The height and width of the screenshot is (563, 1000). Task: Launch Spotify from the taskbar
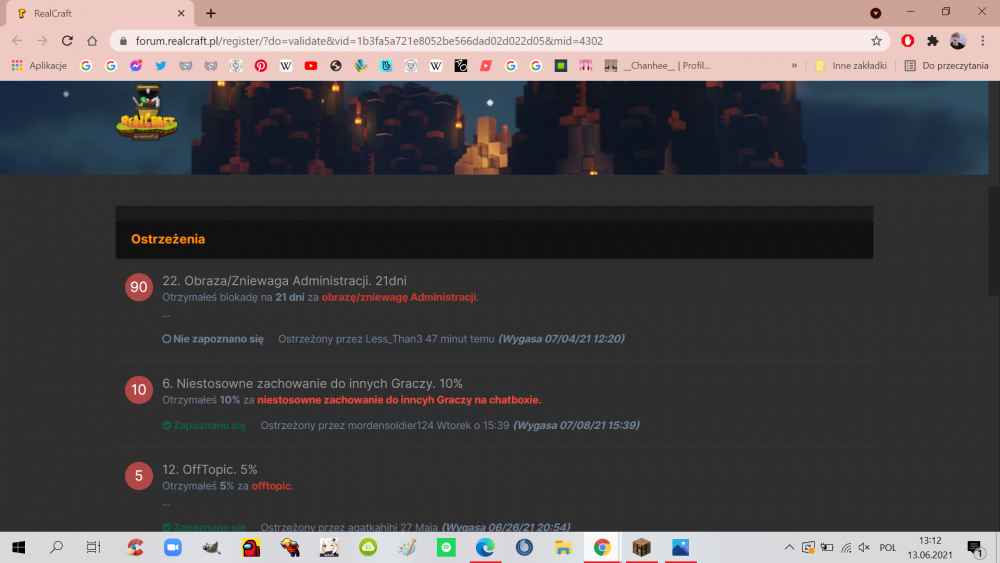click(446, 547)
